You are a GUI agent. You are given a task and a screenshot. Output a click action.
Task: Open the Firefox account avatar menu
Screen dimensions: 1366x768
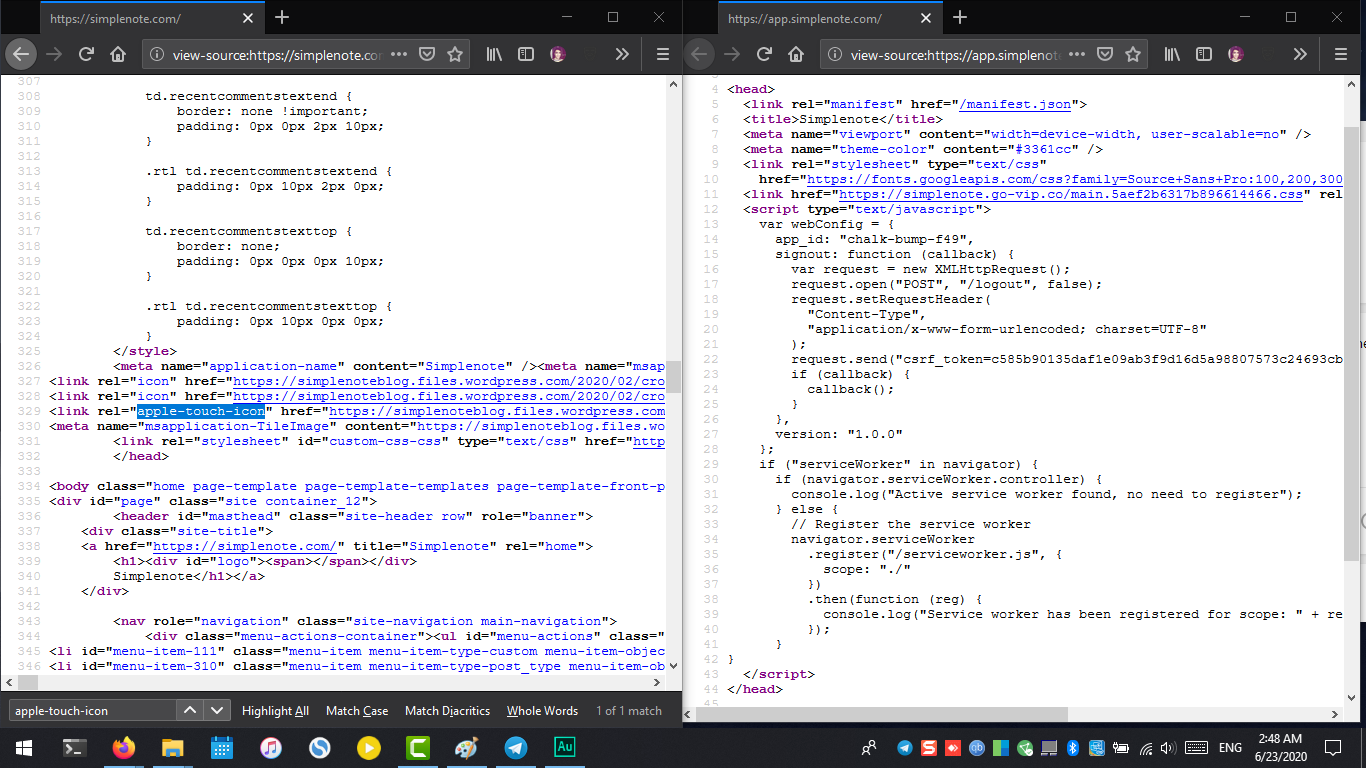560,56
